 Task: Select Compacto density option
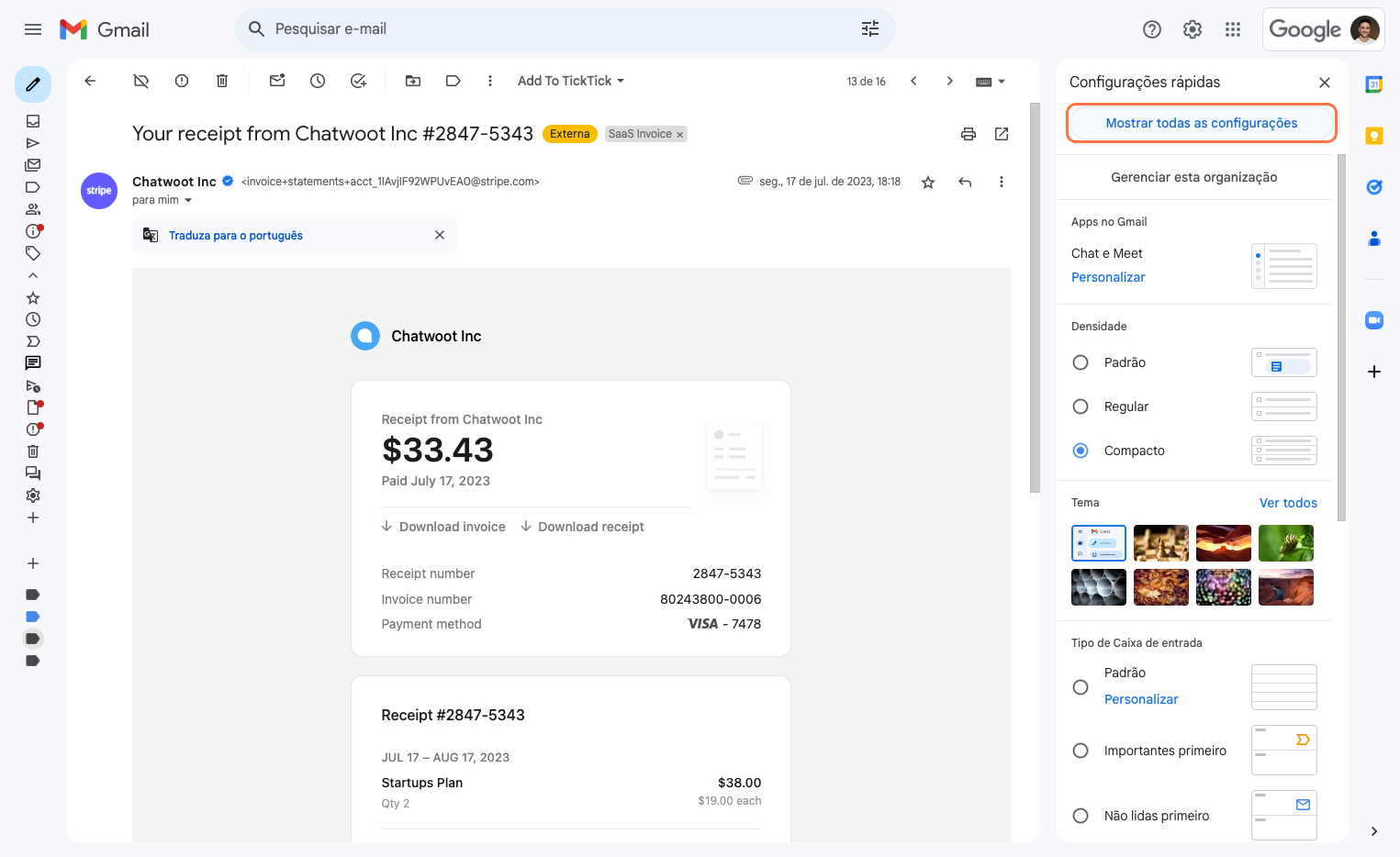[x=1081, y=451]
